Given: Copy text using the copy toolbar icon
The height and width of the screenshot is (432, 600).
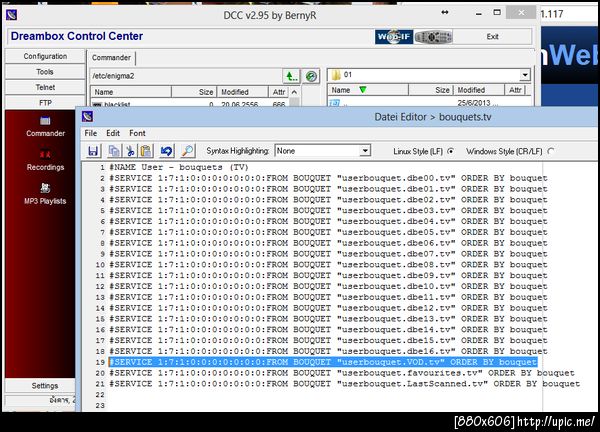Looking at the screenshot, I should click(114, 151).
